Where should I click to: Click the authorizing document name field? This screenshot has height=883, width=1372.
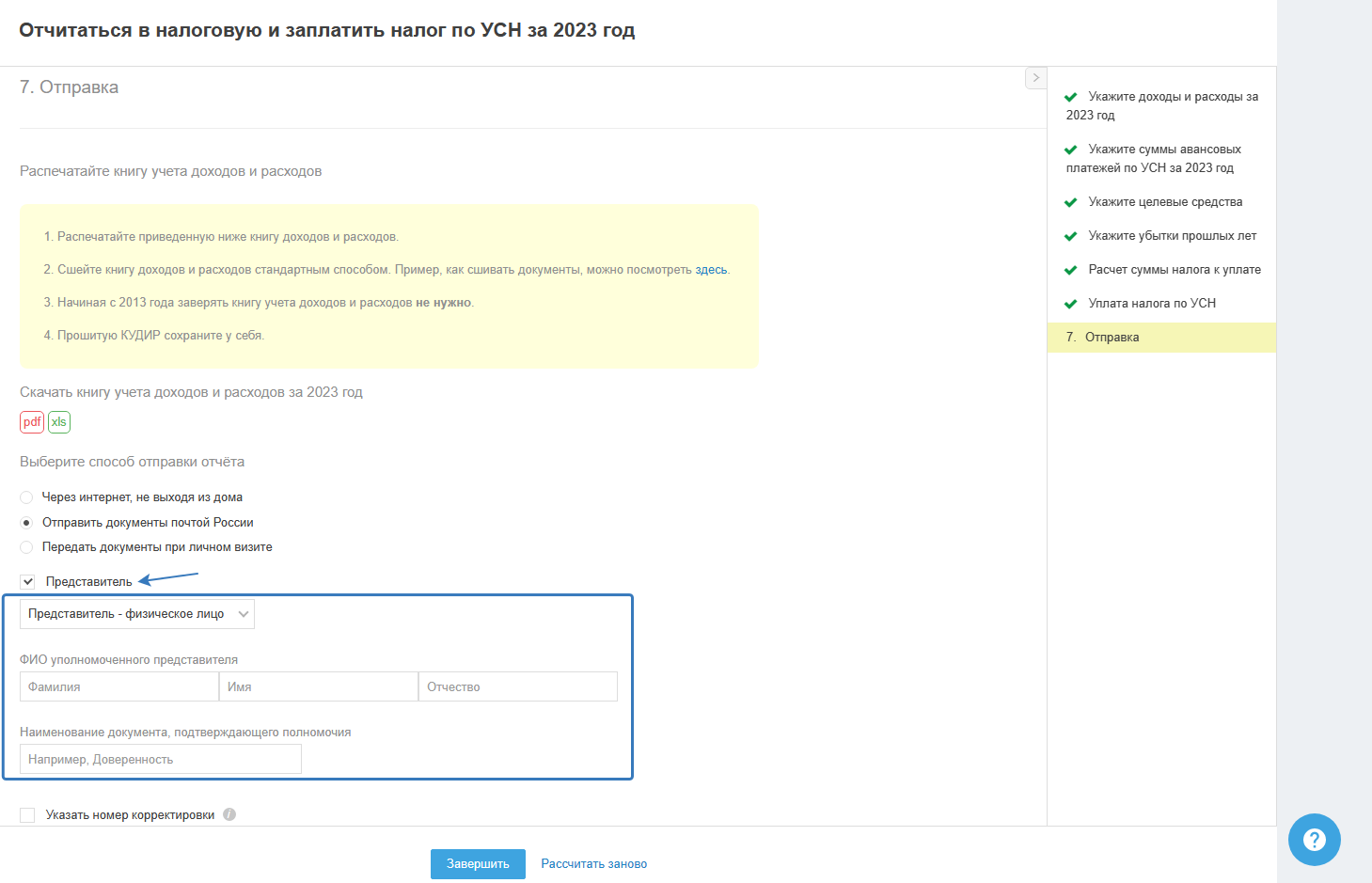coord(161,760)
